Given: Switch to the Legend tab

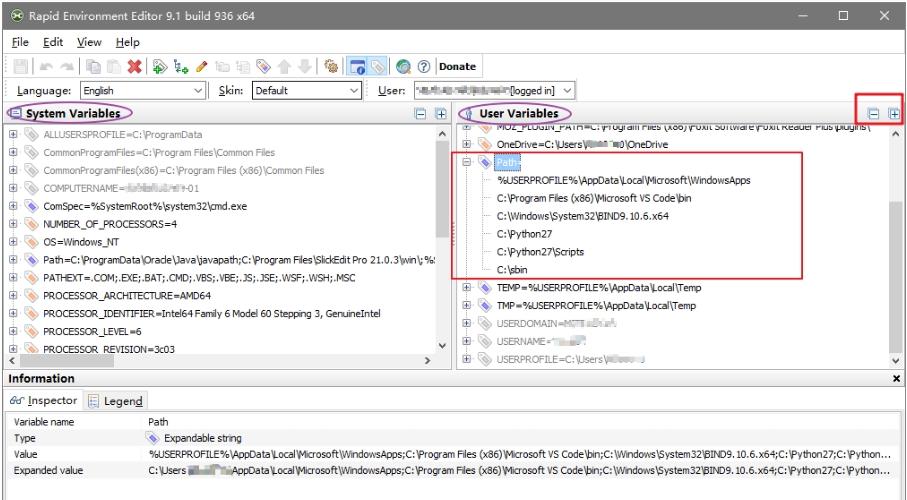Looking at the screenshot, I should pyautogui.click(x=116, y=401).
